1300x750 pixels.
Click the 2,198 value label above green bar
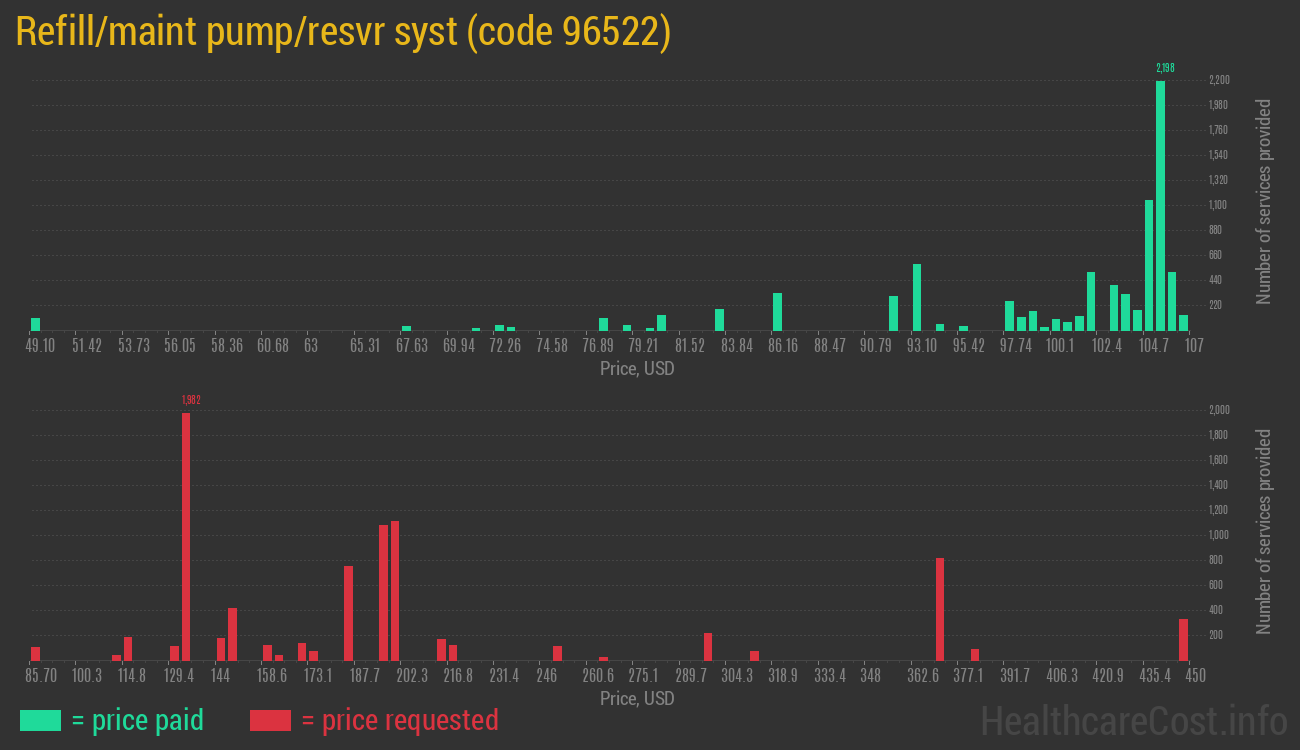tap(1165, 68)
